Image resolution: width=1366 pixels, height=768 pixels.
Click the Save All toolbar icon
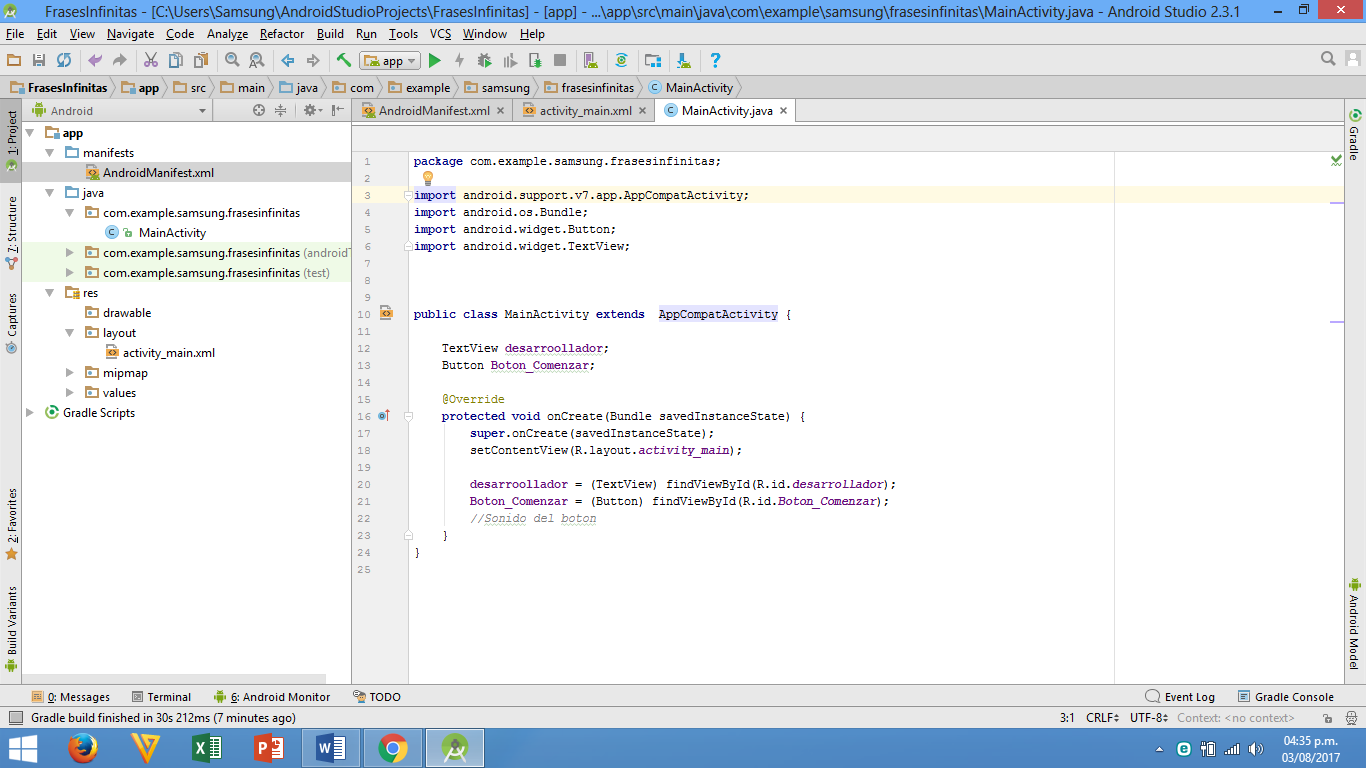[x=39, y=61]
